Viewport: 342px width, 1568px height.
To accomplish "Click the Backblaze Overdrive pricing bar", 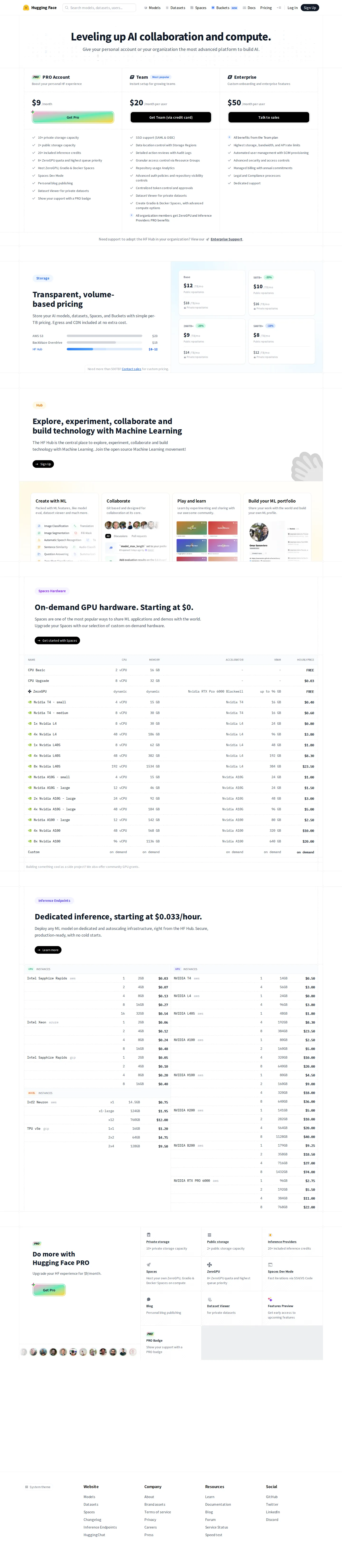I will pos(104,343).
